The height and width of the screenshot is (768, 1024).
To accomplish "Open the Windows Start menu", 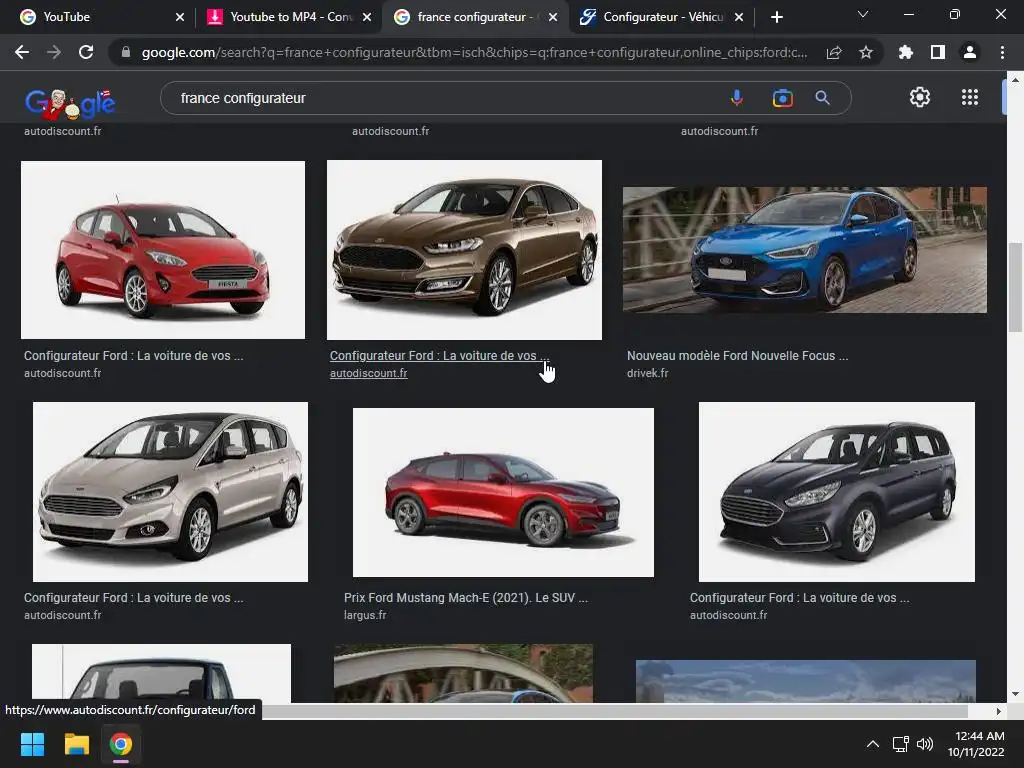I will pos(32,744).
